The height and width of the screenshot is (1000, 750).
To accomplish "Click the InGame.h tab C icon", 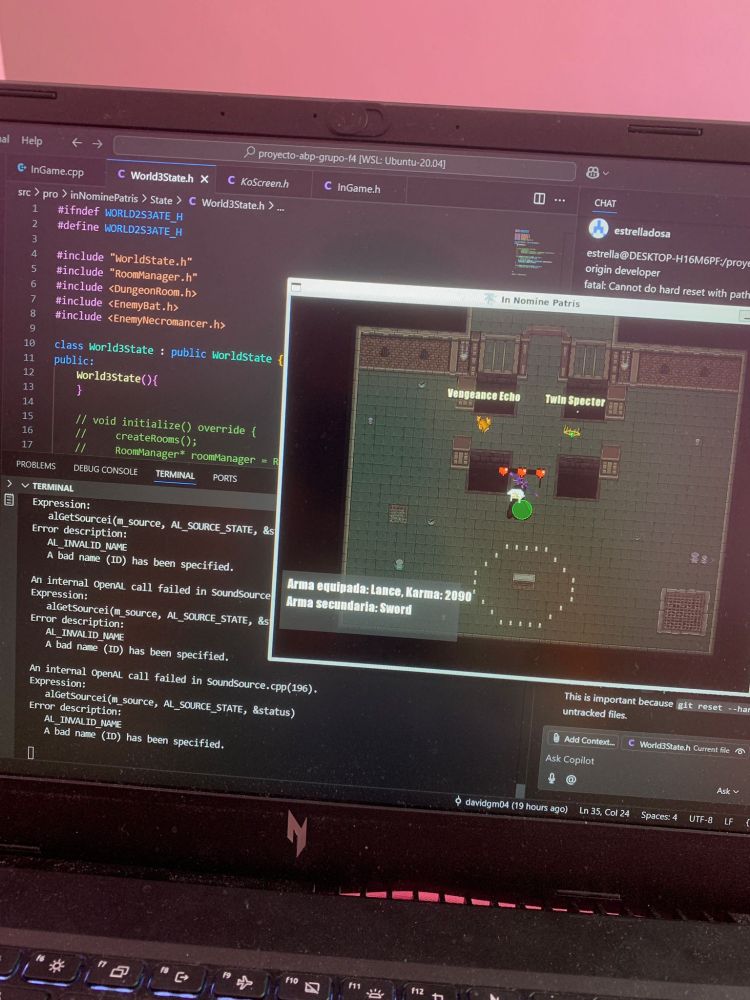I will pos(328,186).
